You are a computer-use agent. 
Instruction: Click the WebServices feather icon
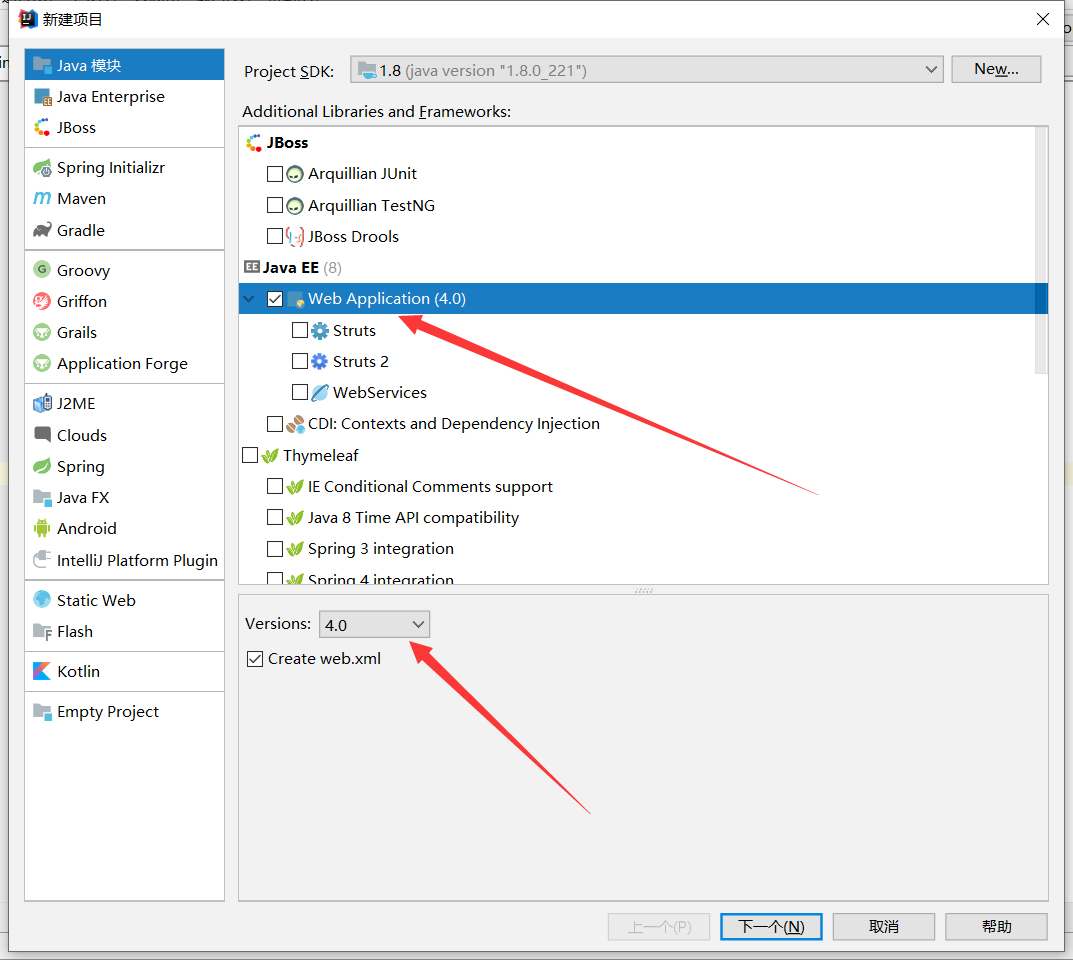(320, 393)
